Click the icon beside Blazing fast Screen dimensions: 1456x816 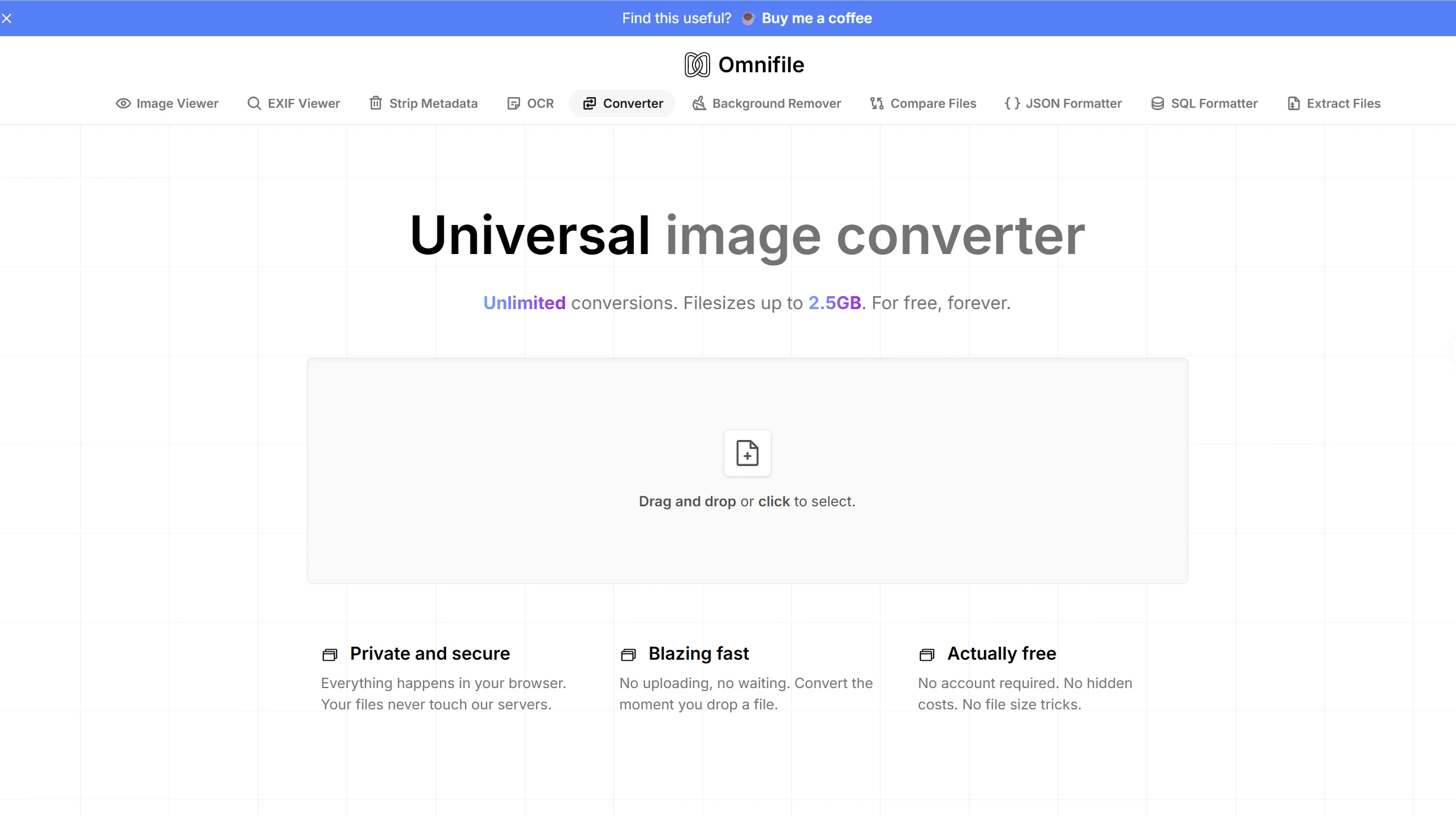628,654
